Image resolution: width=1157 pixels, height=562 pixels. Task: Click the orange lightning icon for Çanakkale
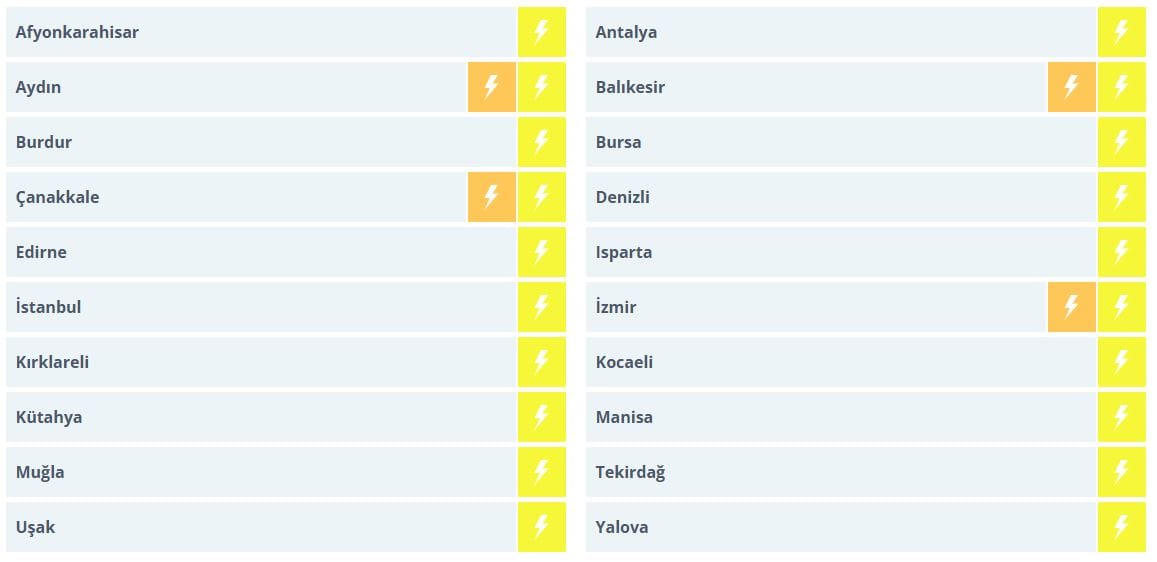(x=491, y=197)
